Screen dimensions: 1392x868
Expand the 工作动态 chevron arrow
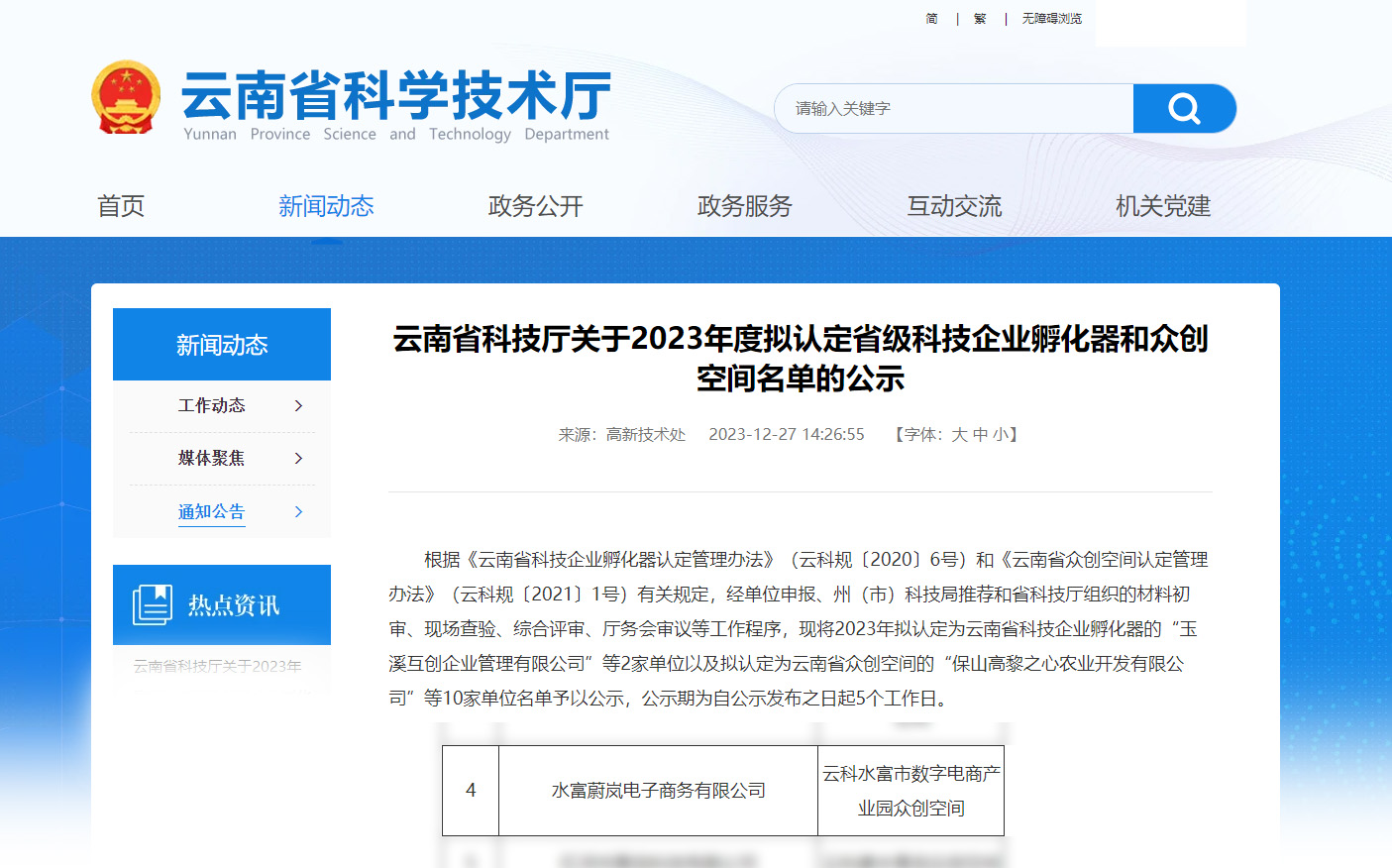click(x=298, y=406)
